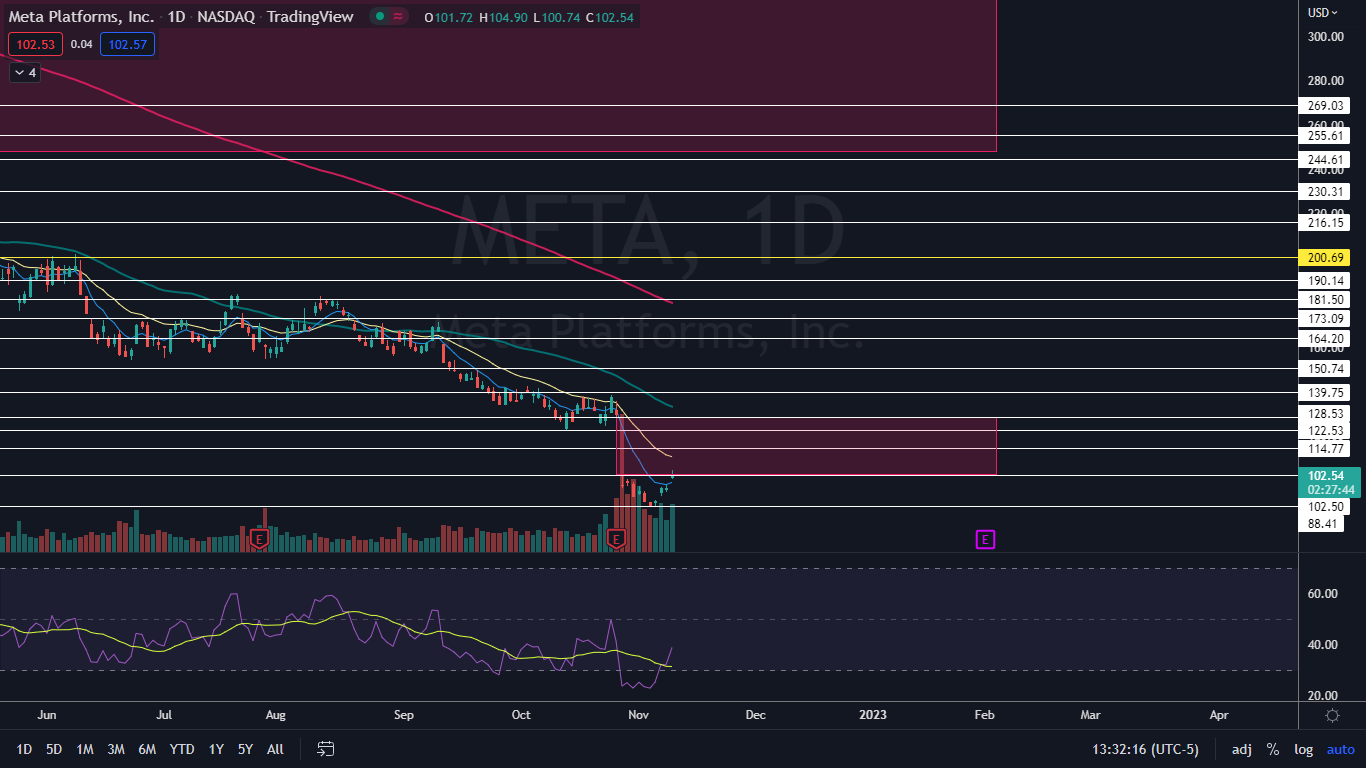Screen dimensions: 1366x768
Task: Click the 128.53 price level label
Action: (x=1324, y=413)
